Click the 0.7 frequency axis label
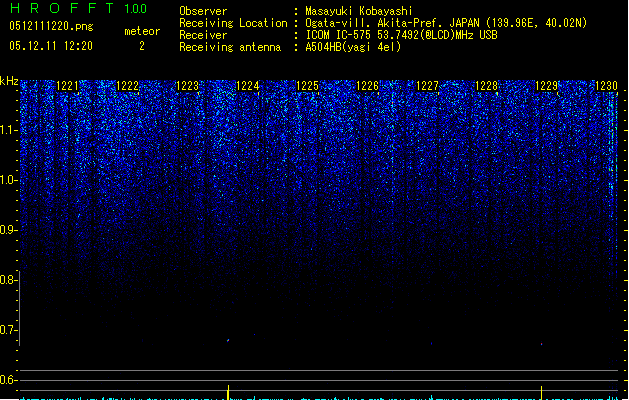 pos(8,330)
